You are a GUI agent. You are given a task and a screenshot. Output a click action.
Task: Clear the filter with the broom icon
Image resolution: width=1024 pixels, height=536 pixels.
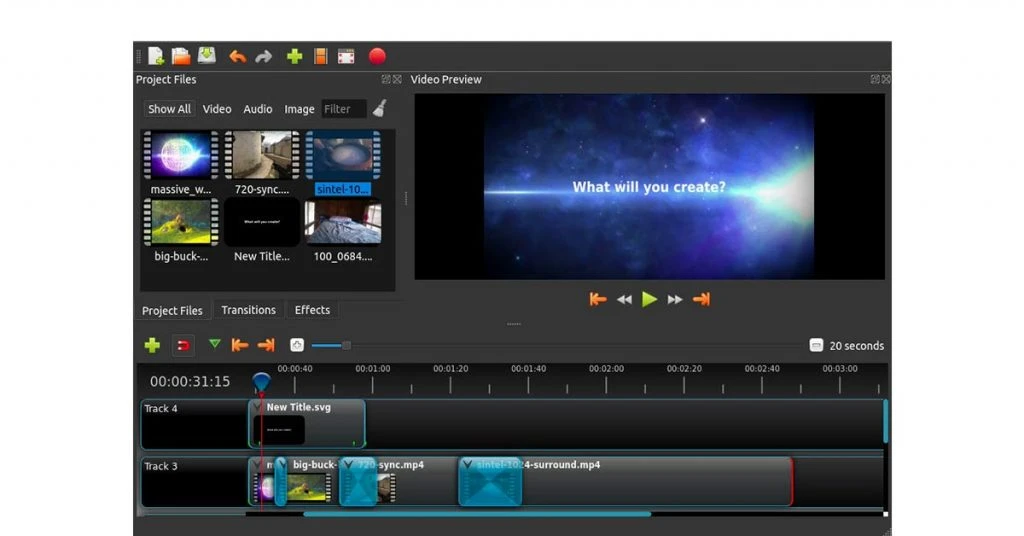379,108
